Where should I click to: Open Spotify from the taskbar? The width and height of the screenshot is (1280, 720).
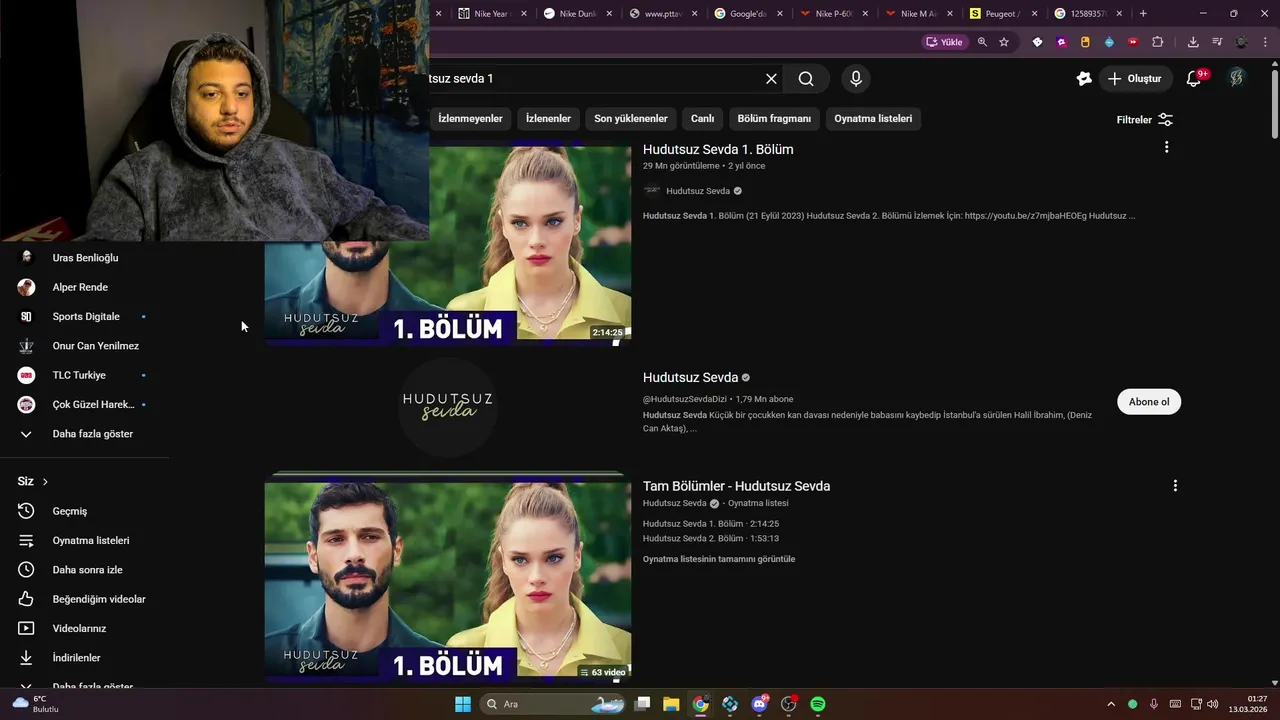click(x=818, y=704)
